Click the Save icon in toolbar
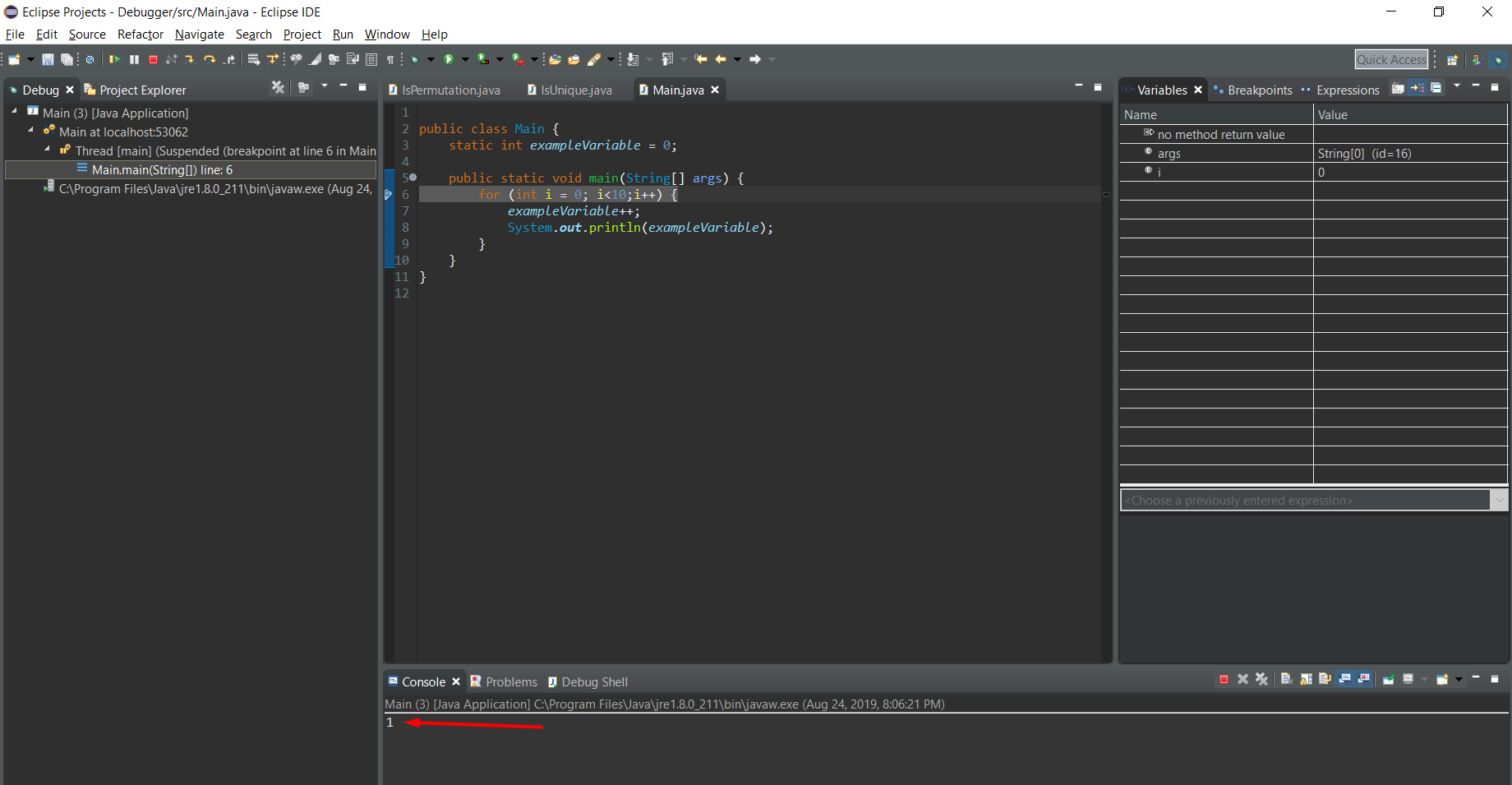The image size is (1512, 785). pos(48,59)
